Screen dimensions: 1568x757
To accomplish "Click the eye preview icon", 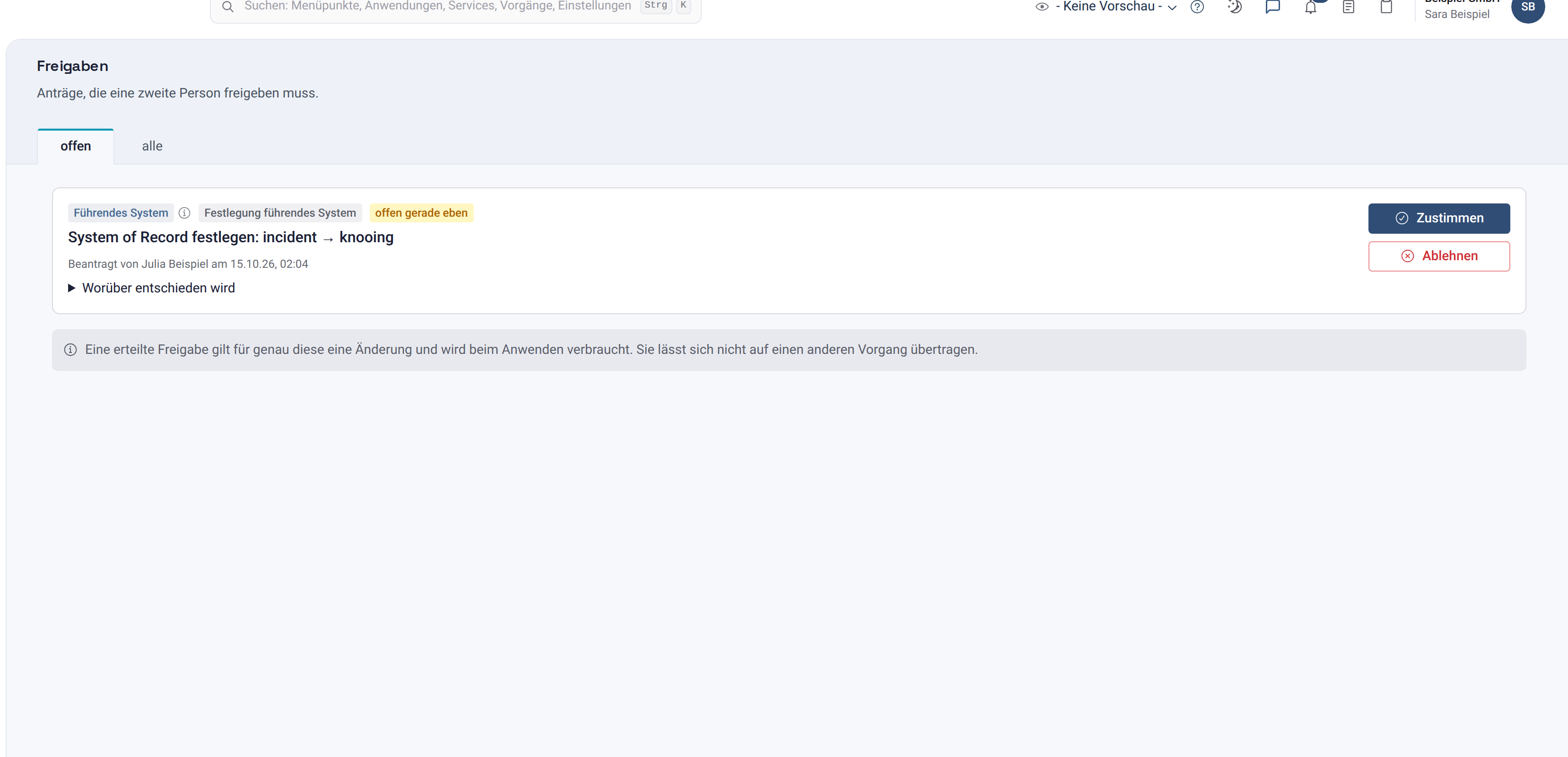I will [x=1042, y=7].
